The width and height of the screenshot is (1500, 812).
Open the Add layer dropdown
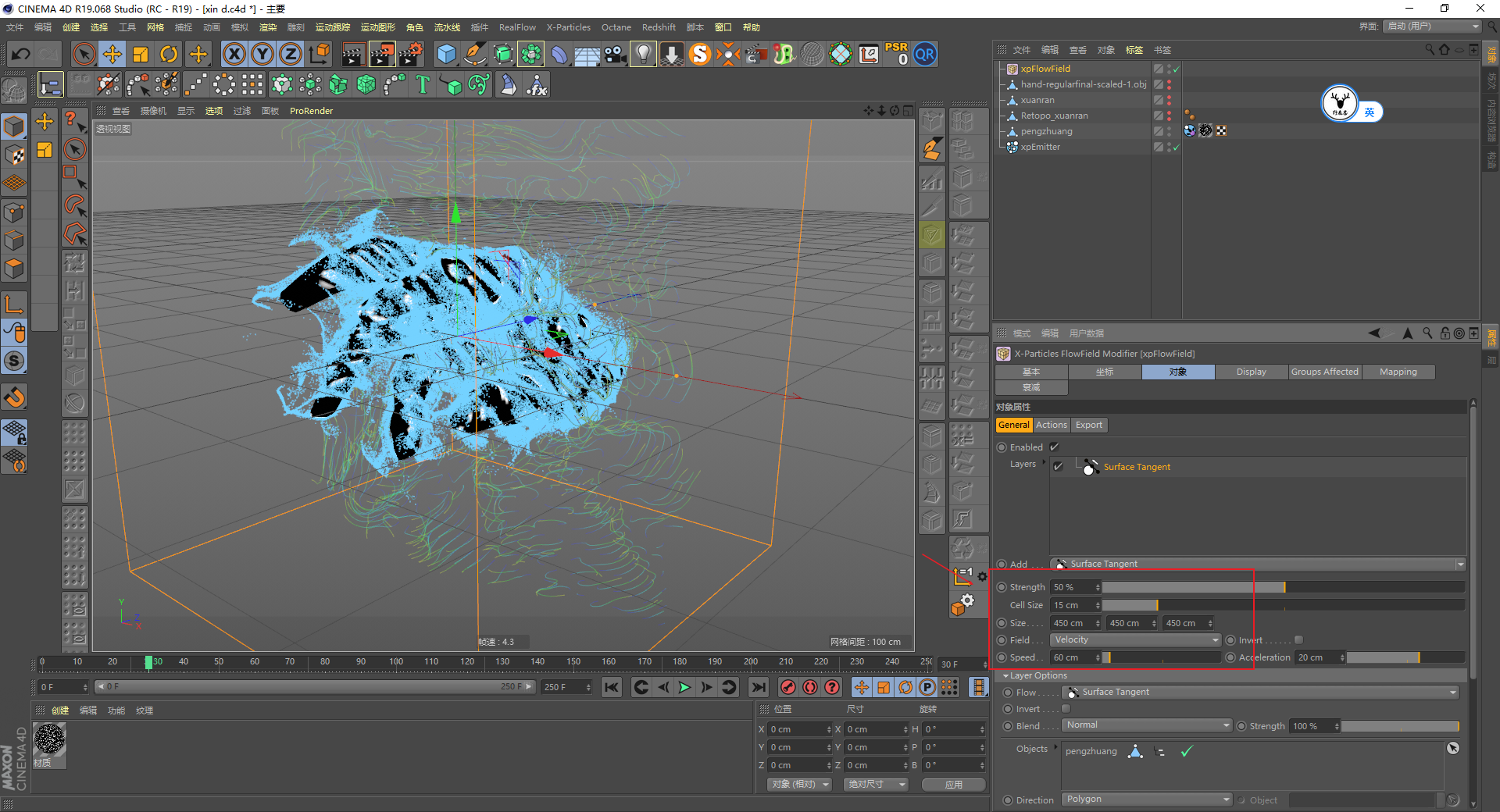[x=1258, y=564]
